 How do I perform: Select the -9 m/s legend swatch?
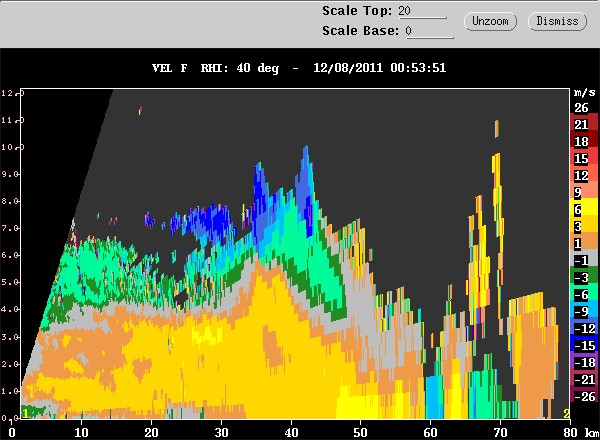579,312
